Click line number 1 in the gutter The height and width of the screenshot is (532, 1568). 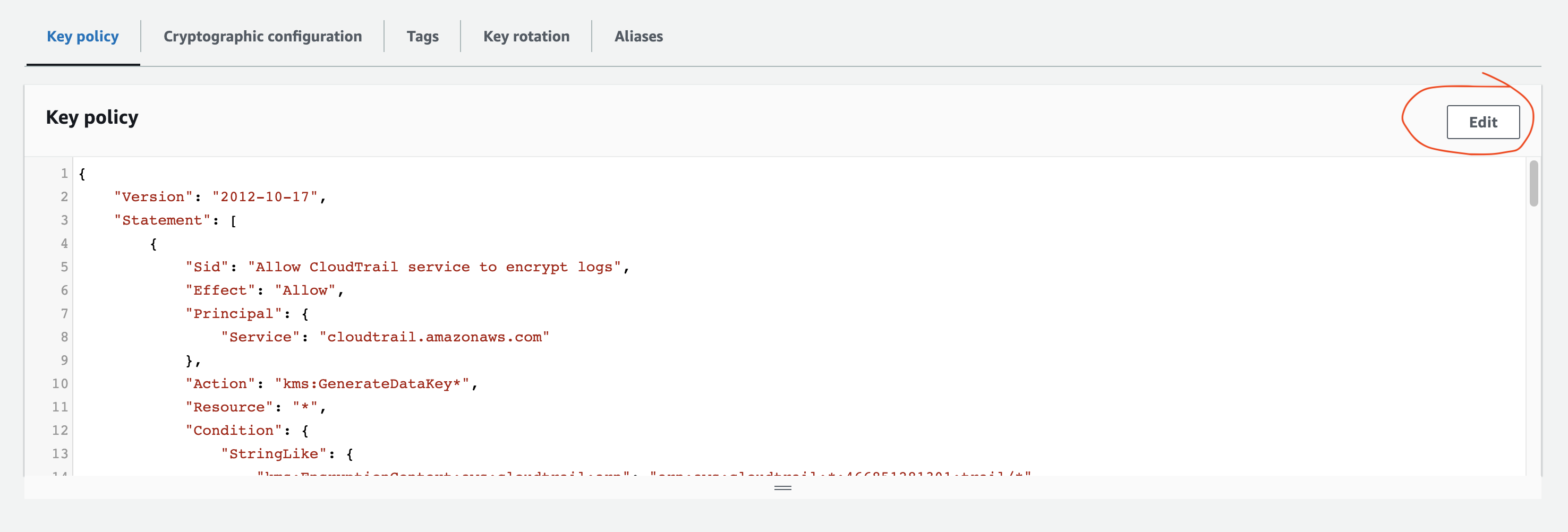coord(64,174)
